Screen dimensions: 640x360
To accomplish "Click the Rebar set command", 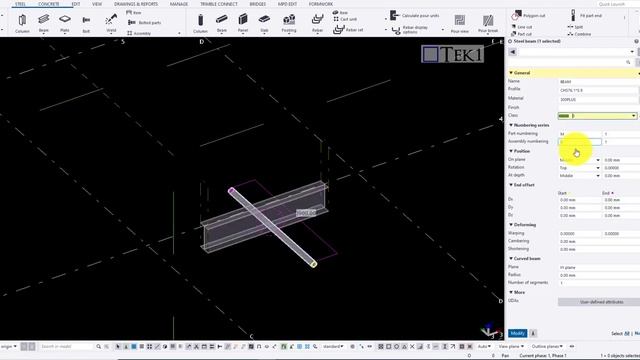I will [x=348, y=29].
